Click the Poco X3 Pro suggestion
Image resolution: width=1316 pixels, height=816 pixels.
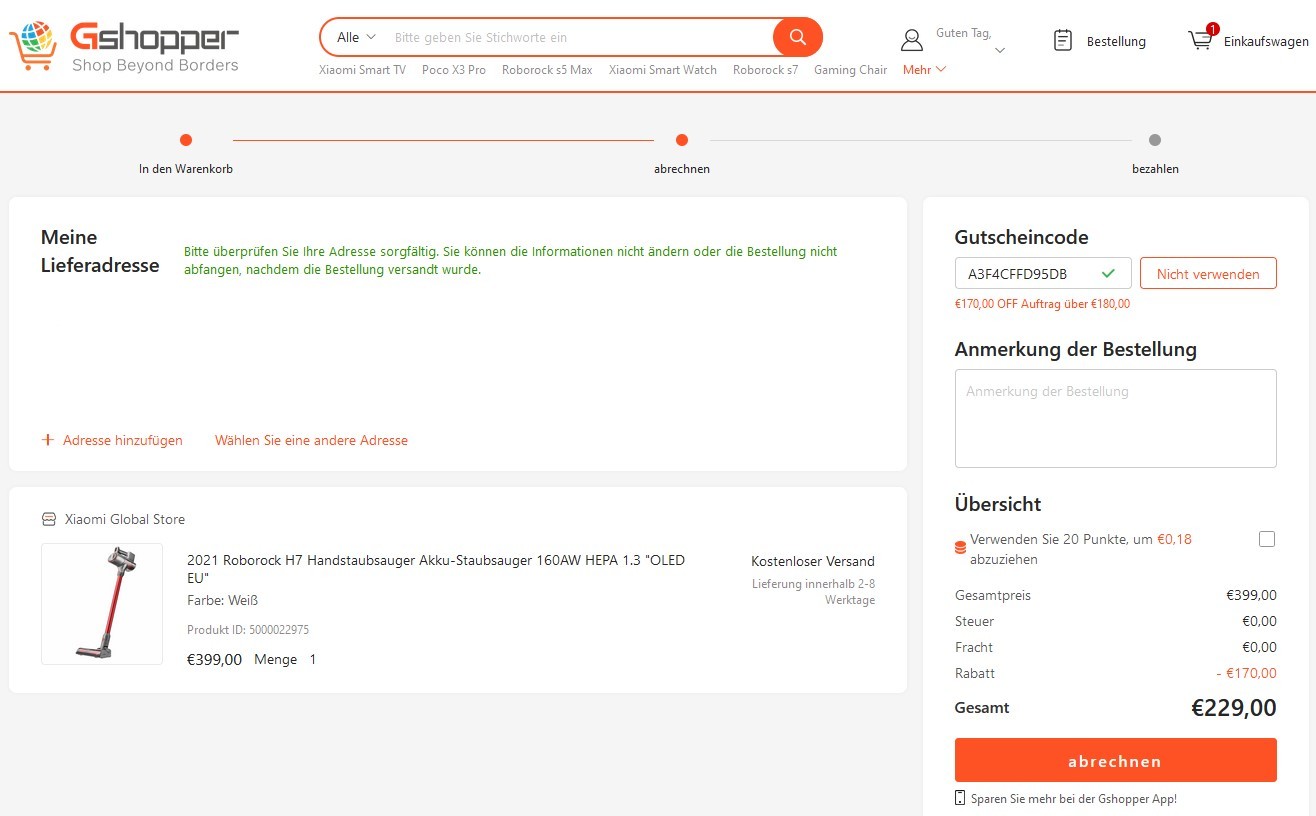454,70
